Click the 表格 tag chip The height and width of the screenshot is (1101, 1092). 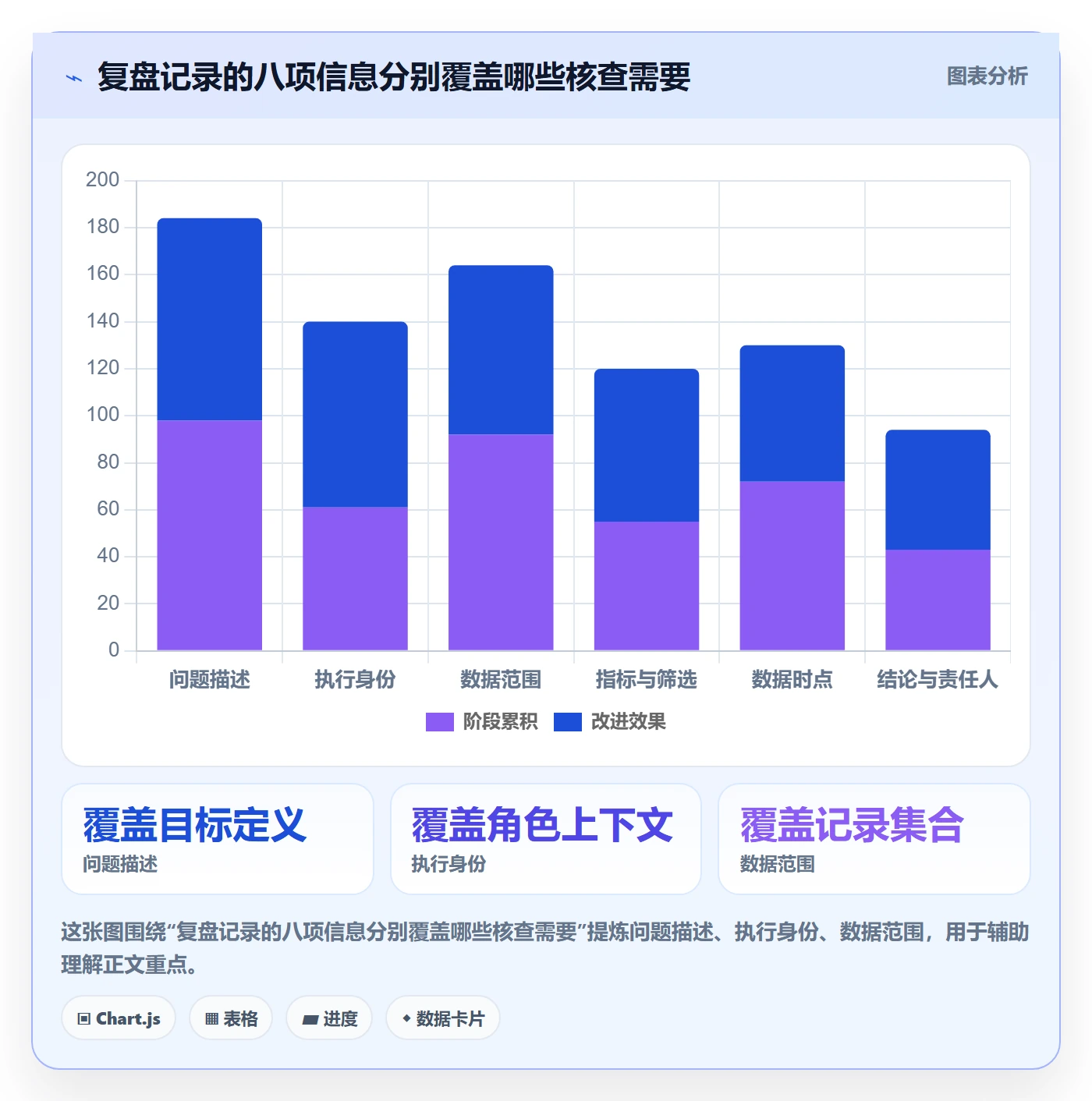(x=231, y=1018)
